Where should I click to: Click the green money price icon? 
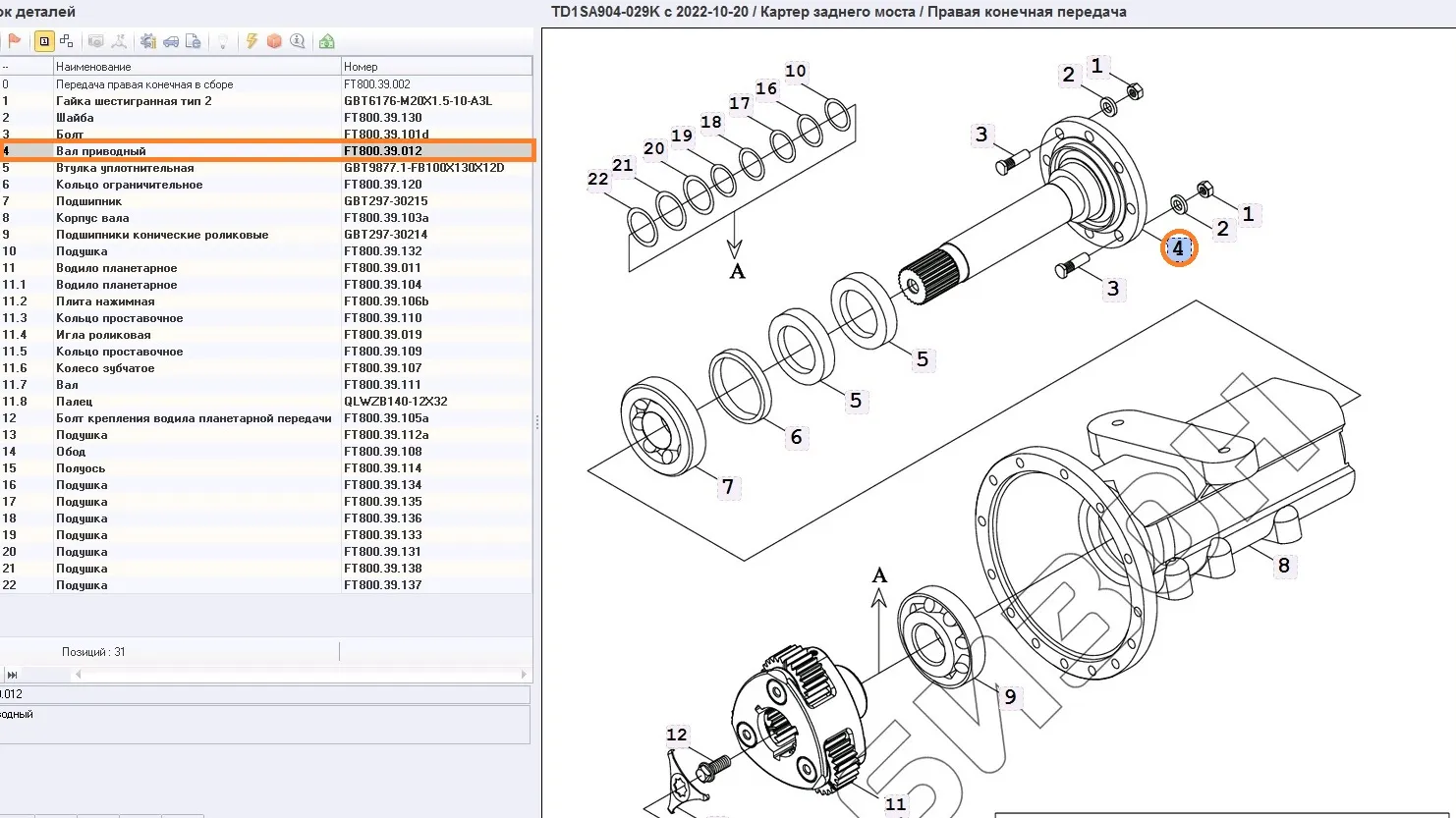pyautogui.click(x=327, y=41)
